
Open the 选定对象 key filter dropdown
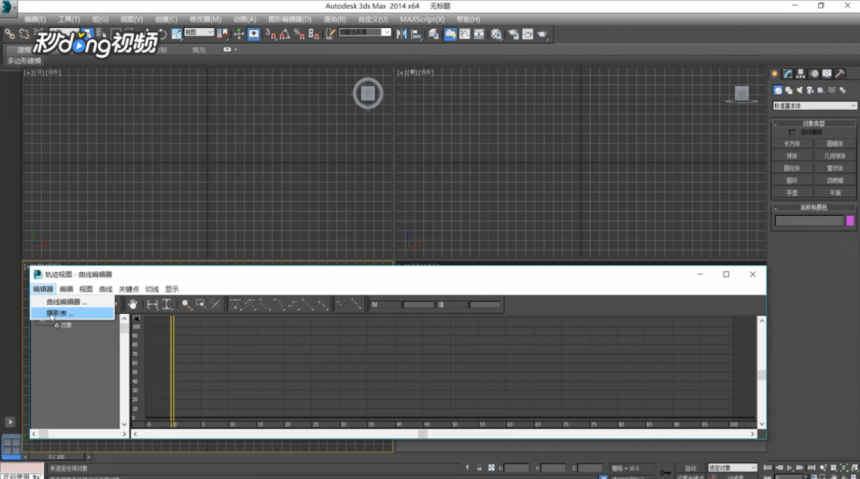pos(732,468)
